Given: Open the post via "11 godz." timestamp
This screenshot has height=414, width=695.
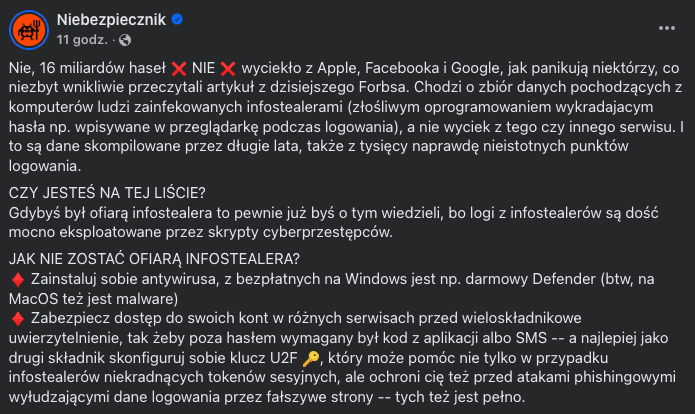Looking at the screenshot, I should 82,40.
